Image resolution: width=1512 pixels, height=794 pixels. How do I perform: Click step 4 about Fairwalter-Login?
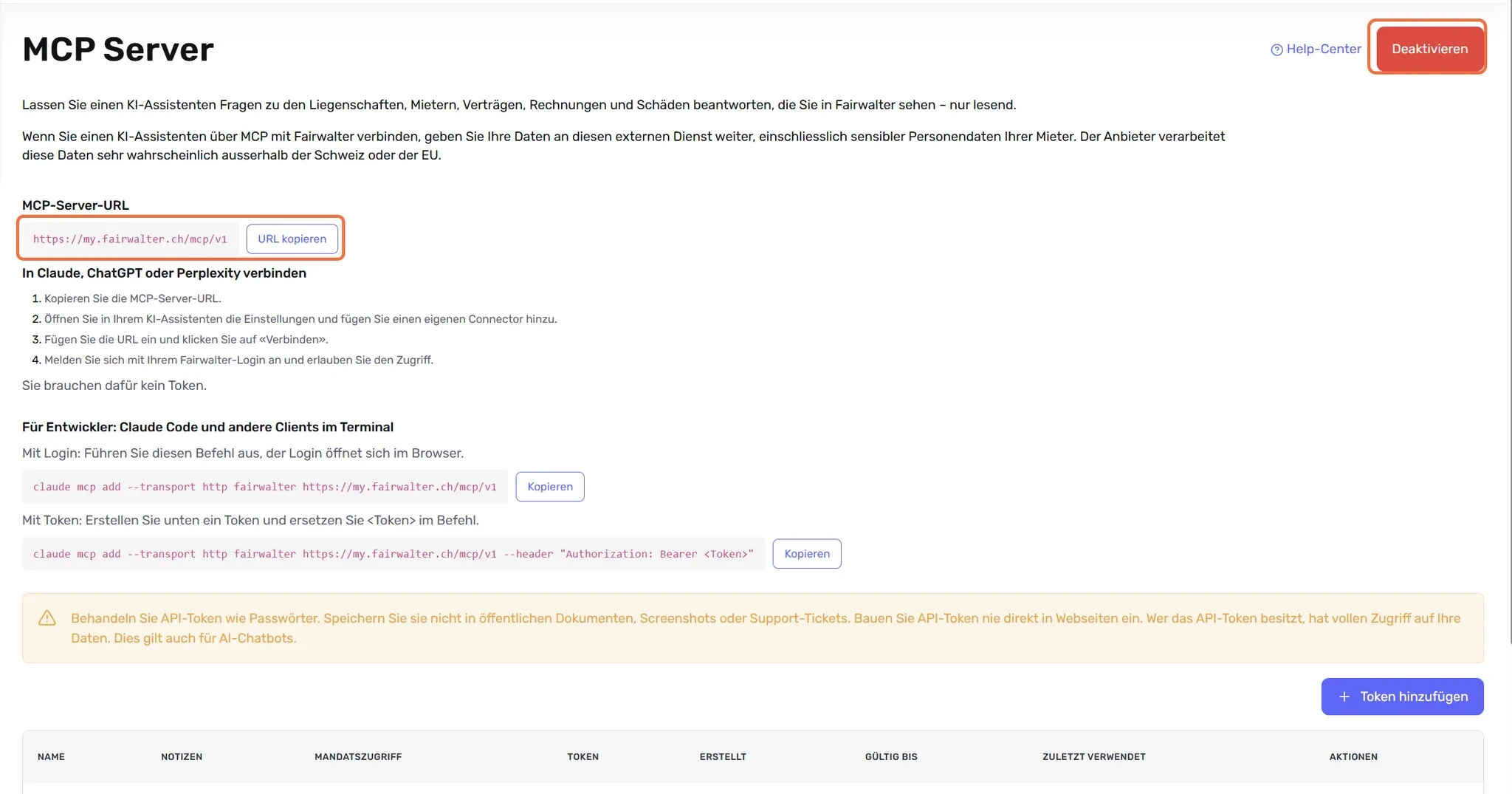tap(238, 360)
